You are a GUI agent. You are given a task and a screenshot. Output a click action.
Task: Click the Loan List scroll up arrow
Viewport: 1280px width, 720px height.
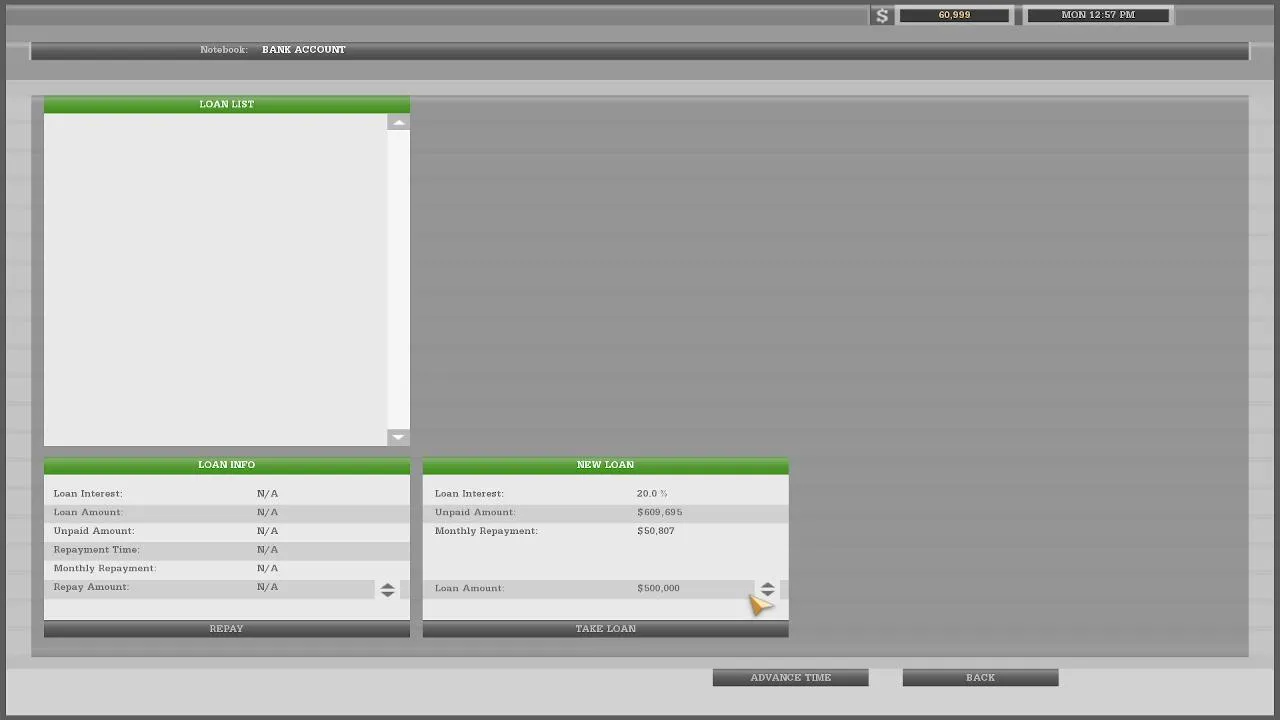pyautogui.click(x=398, y=122)
